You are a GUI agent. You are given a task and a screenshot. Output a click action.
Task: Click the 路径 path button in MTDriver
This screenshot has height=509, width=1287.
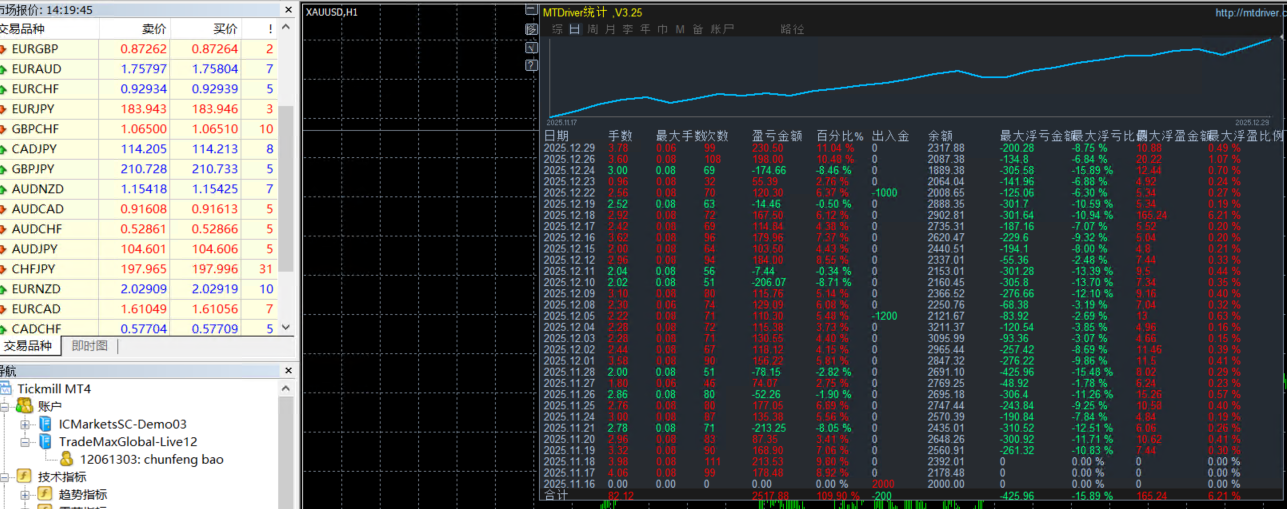click(791, 30)
